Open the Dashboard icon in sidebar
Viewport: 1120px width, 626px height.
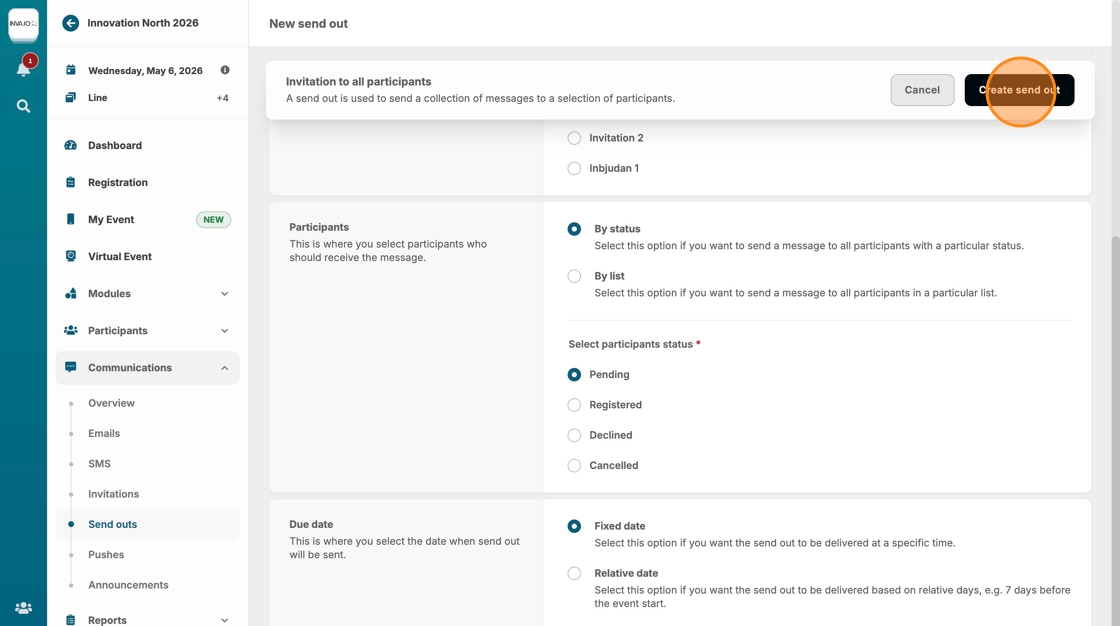[71, 145]
